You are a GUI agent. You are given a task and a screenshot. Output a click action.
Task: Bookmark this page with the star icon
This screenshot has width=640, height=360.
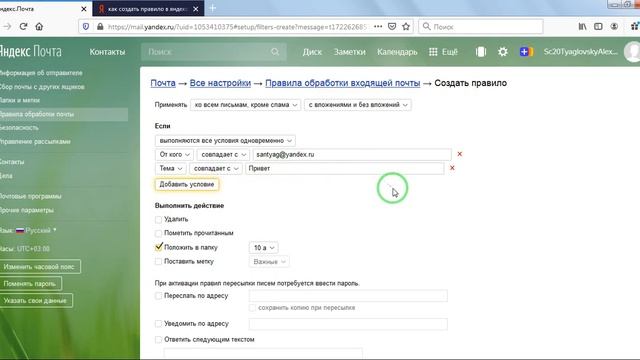click(x=406, y=27)
